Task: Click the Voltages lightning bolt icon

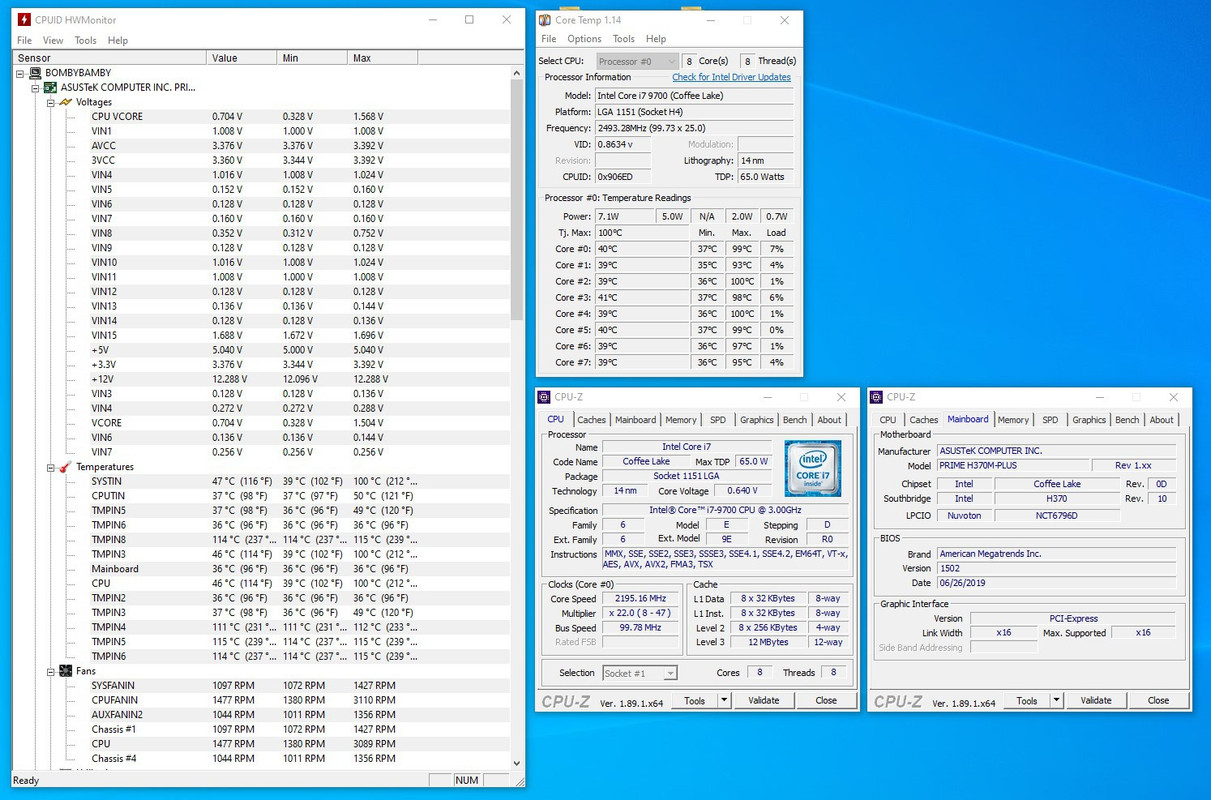Action: coord(66,102)
